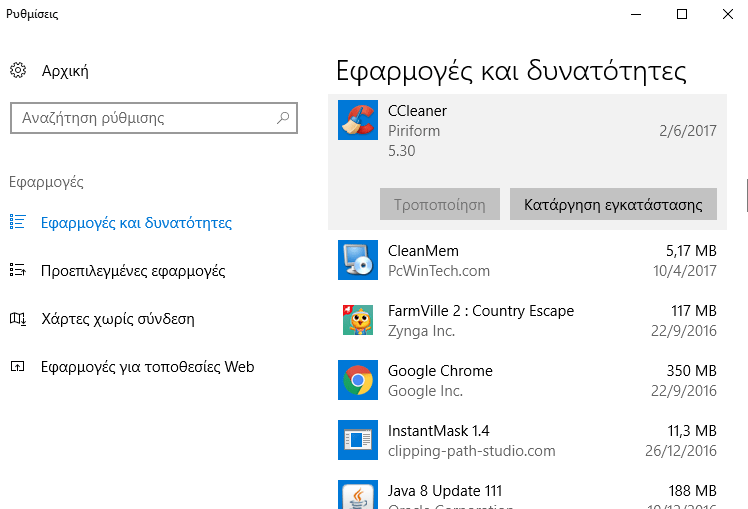
Task: Click the Αρχική gear icon
Action: click(18, 71)
